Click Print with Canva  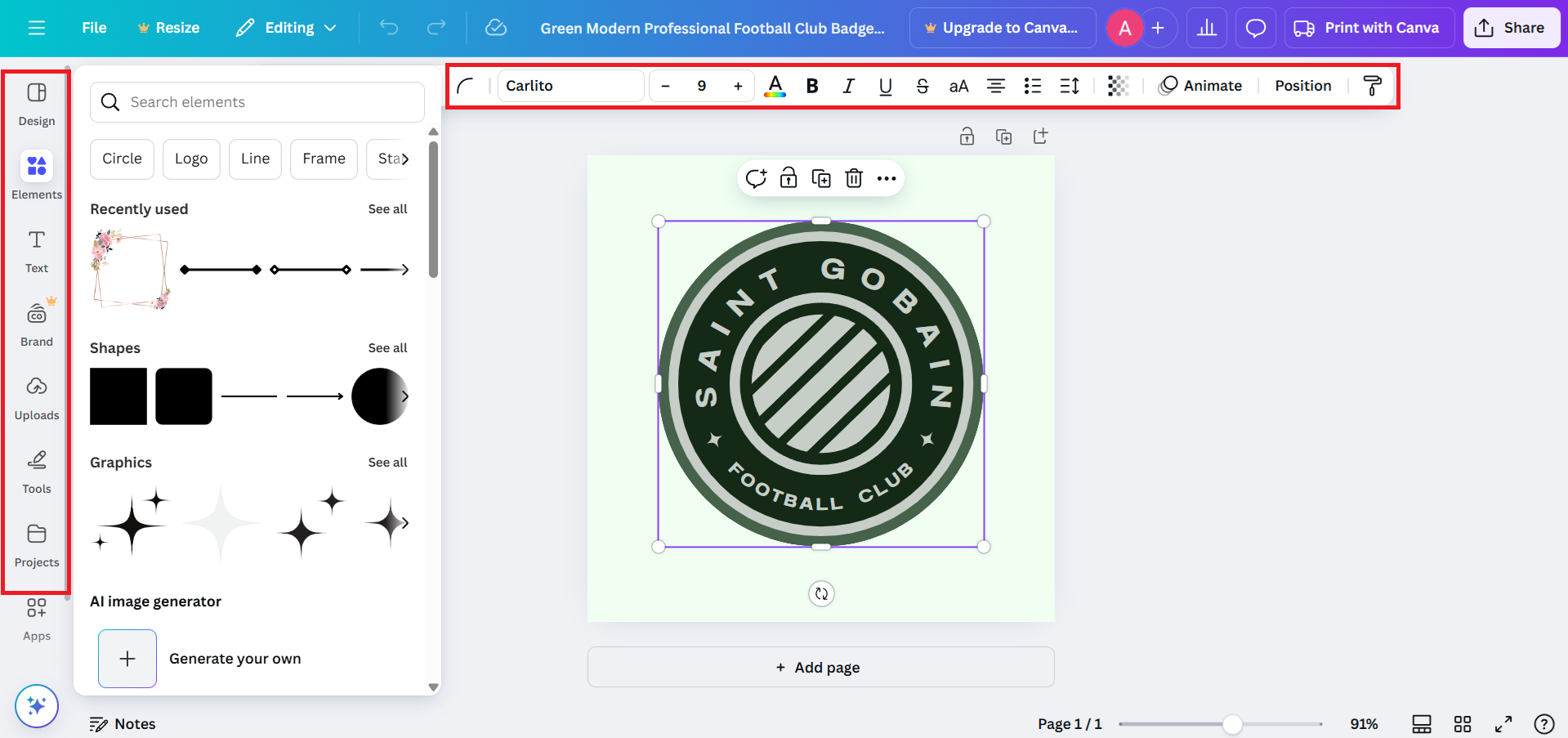point(1369,28)
